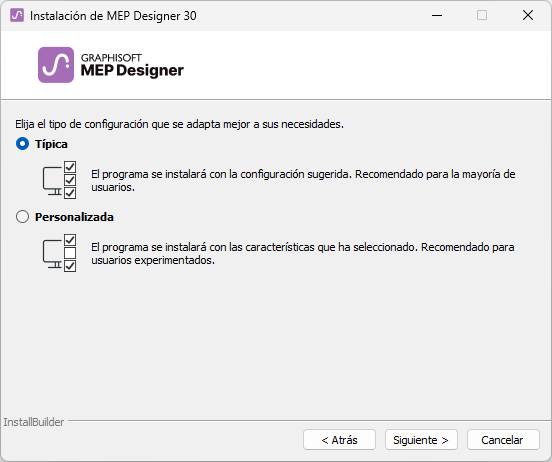Click the bold Personalizada label
552x462 pixels.
(74, 217)
